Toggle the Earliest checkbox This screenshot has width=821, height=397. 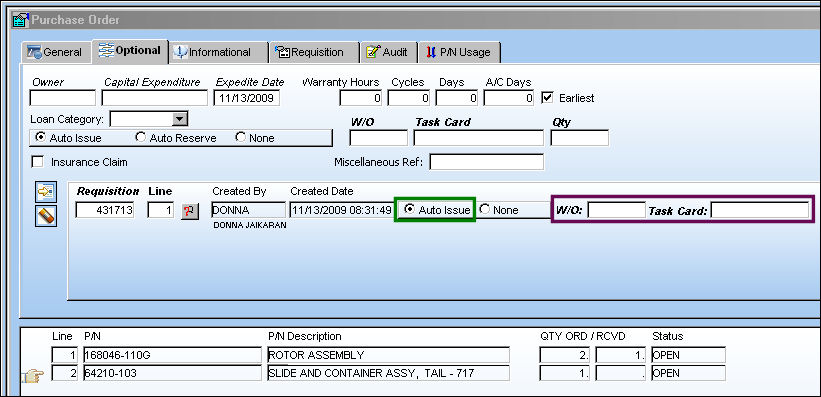[548, 97]
